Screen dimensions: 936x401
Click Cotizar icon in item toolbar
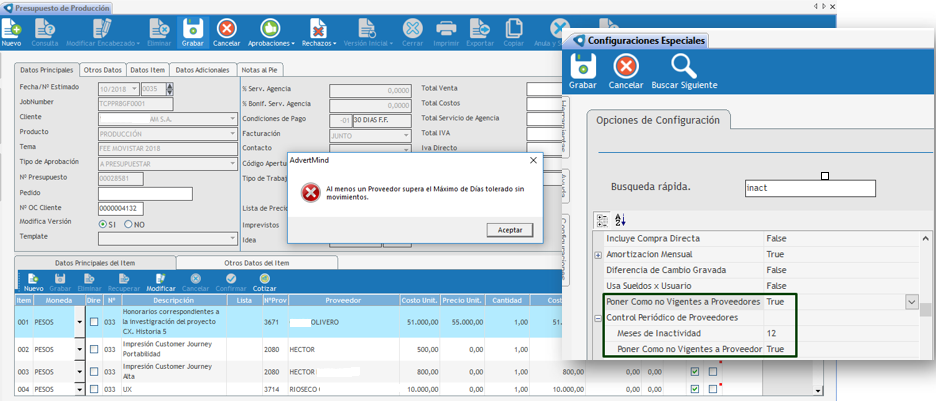pyautogui.click(x=266, y=281)
